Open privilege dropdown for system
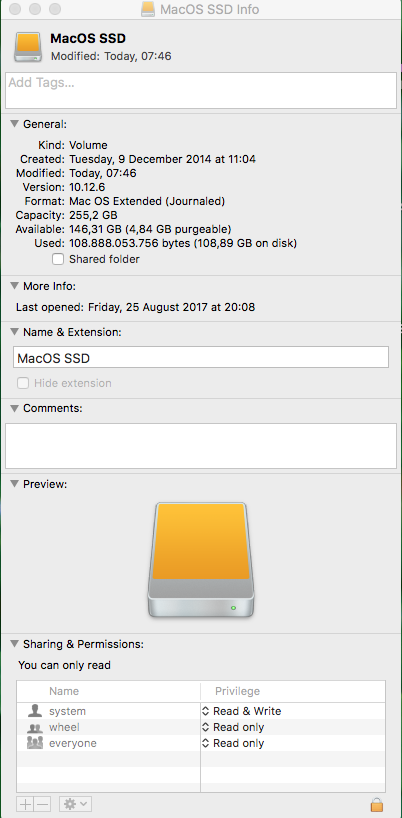The width and height of the screenshot is (402, 818). coord(242,711)
